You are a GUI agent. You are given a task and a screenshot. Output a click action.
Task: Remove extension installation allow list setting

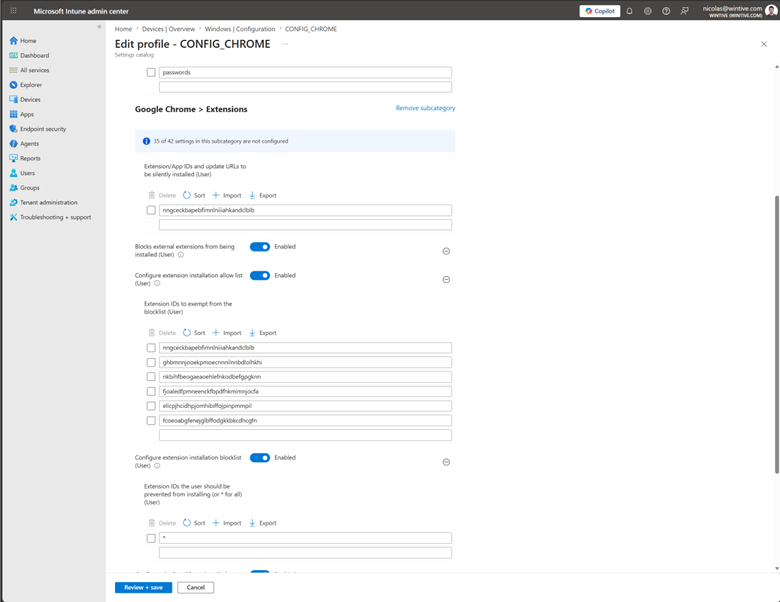point(446,280)
